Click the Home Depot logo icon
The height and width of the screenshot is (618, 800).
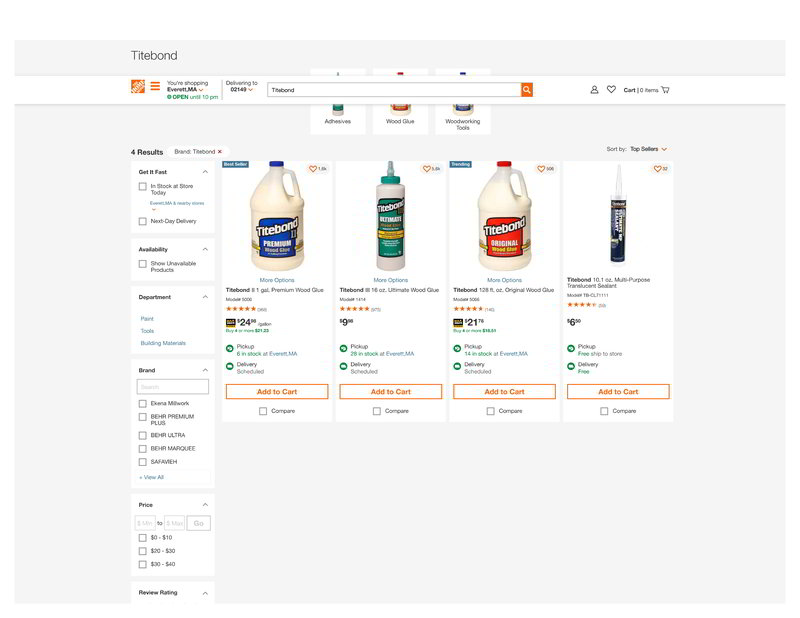(138, 87)
